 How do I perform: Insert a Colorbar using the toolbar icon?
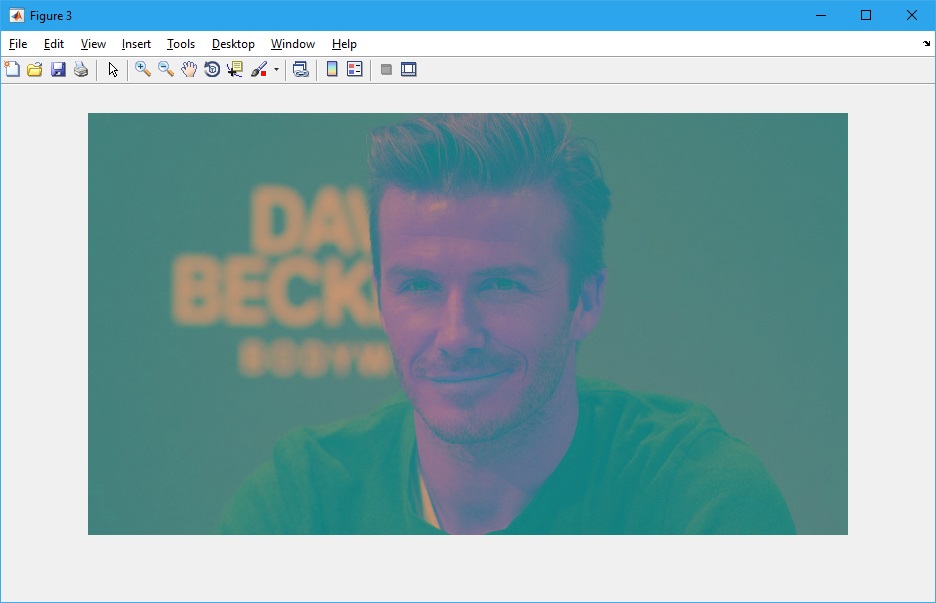tap(332, 70)
